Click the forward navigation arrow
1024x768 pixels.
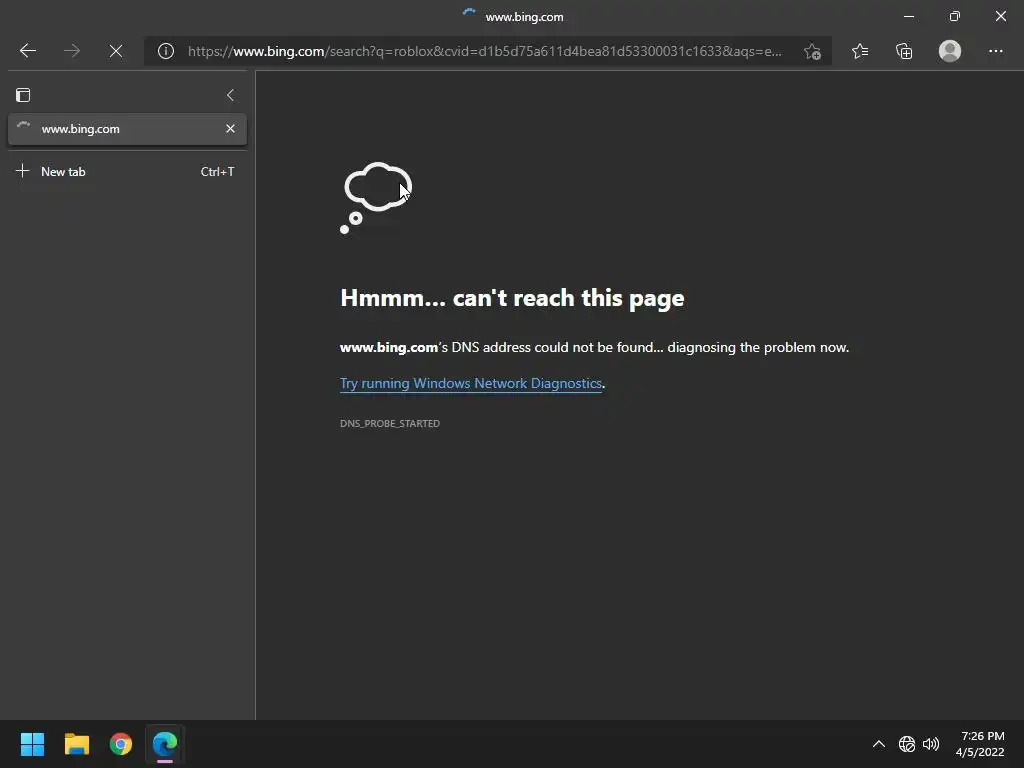pos(72,51)
